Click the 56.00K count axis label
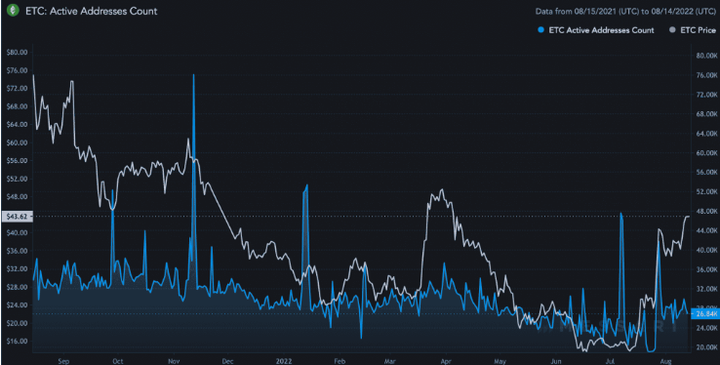This screenshot has height=365, width=720. [x=706, y=172]
